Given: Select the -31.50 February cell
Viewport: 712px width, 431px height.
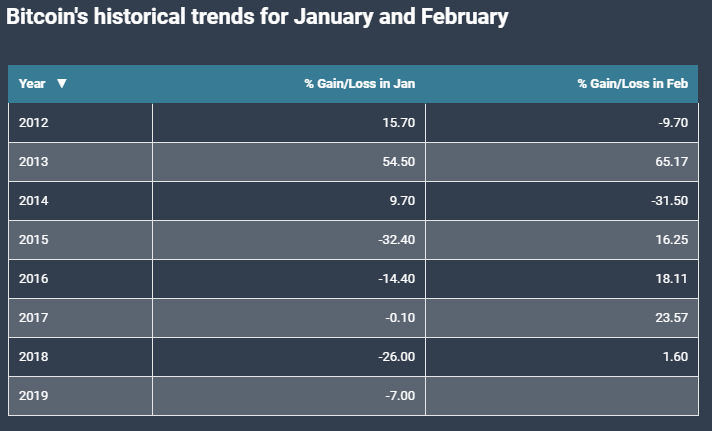Looking at the screenshot, I should [669, 201].
